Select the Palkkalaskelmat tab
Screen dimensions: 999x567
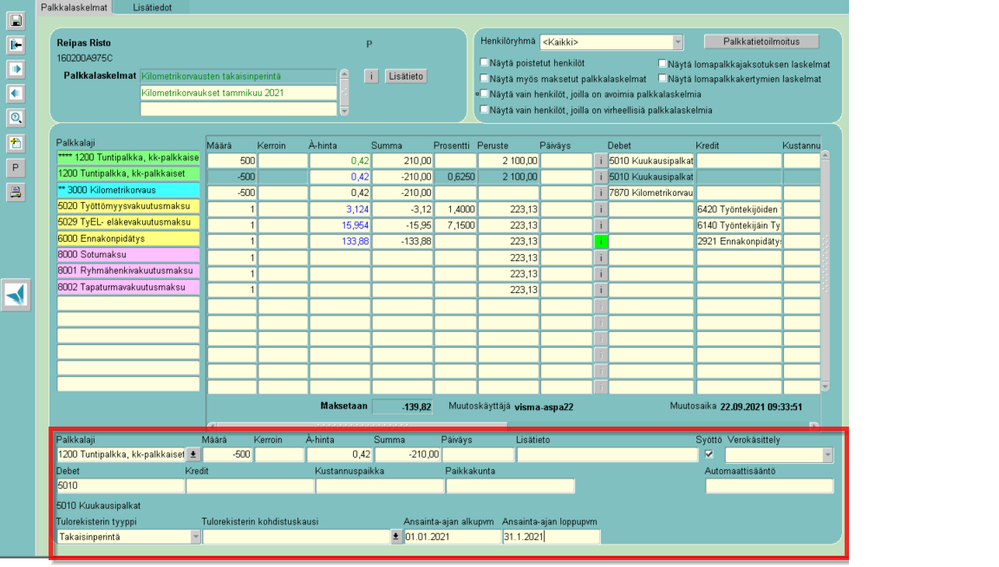coord(75,7)
